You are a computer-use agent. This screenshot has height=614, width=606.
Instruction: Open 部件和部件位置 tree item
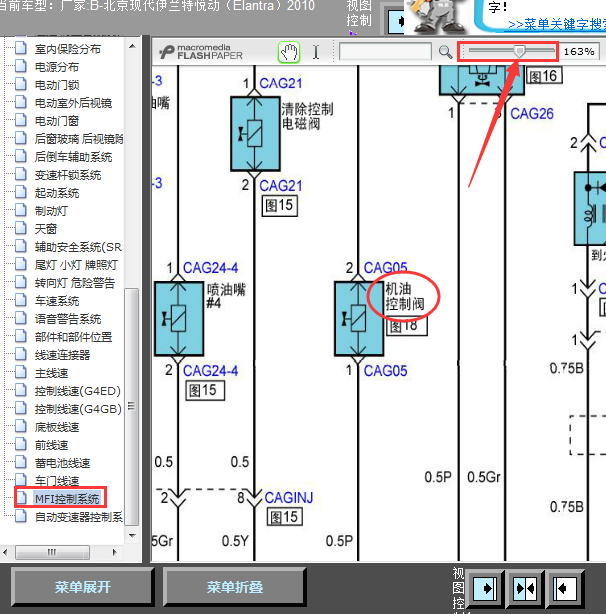click(73, 337)
